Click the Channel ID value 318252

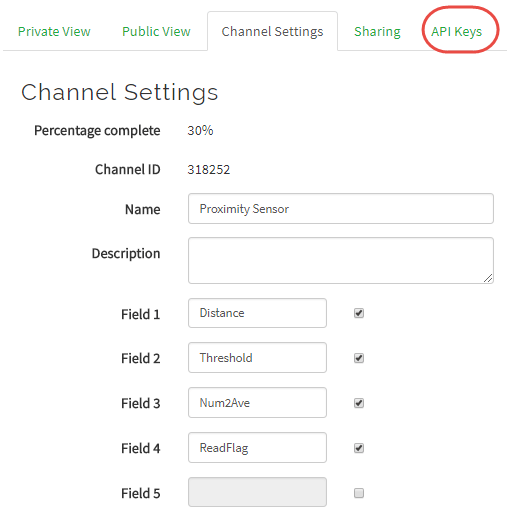[x=209, y=170]
